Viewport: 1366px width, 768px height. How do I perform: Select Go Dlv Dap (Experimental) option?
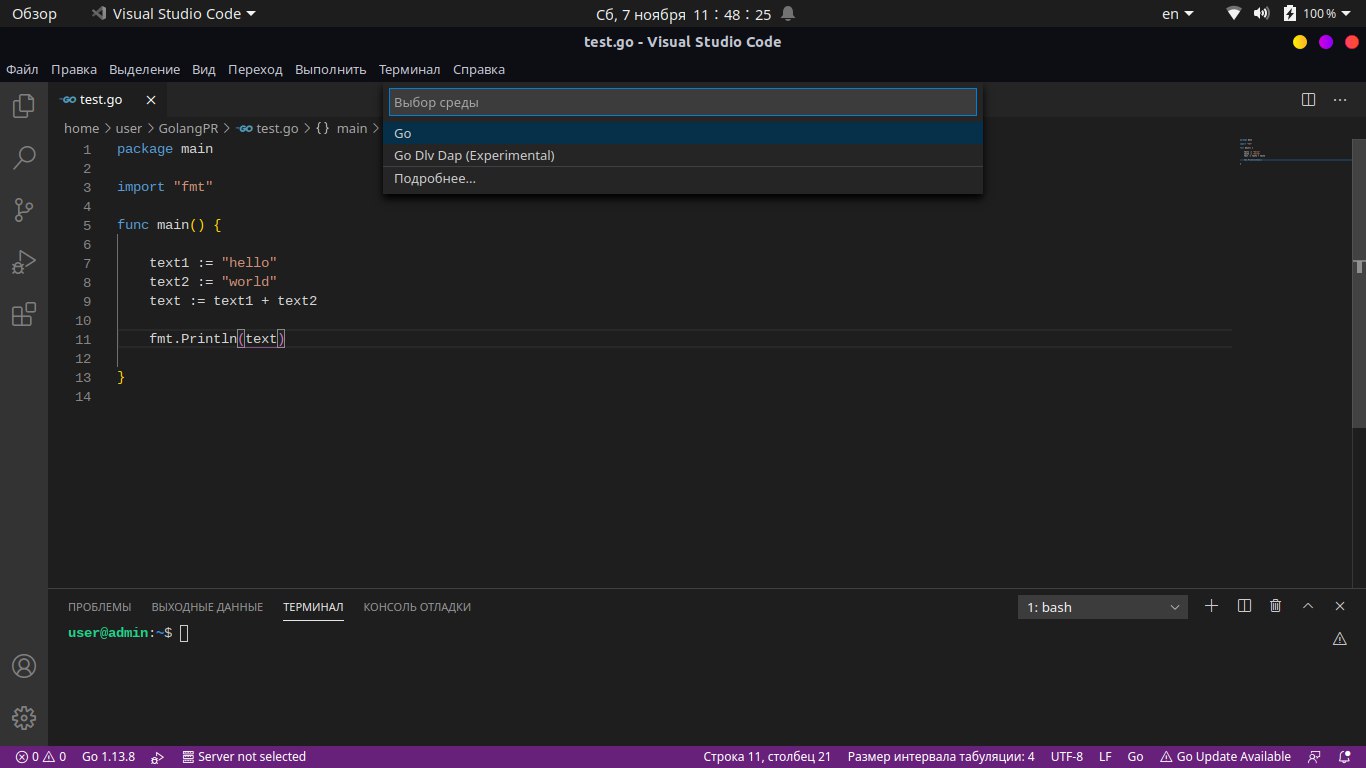(x=683, y=155)
